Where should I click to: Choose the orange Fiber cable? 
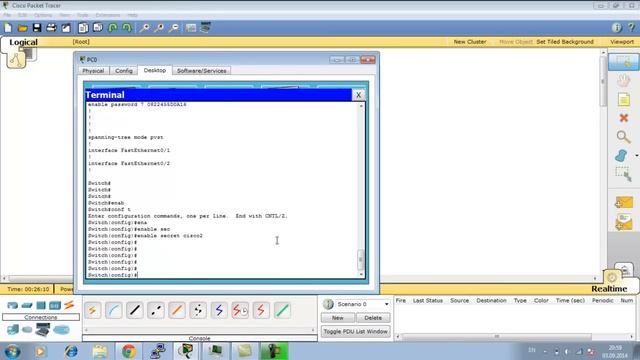click(177, 311)
